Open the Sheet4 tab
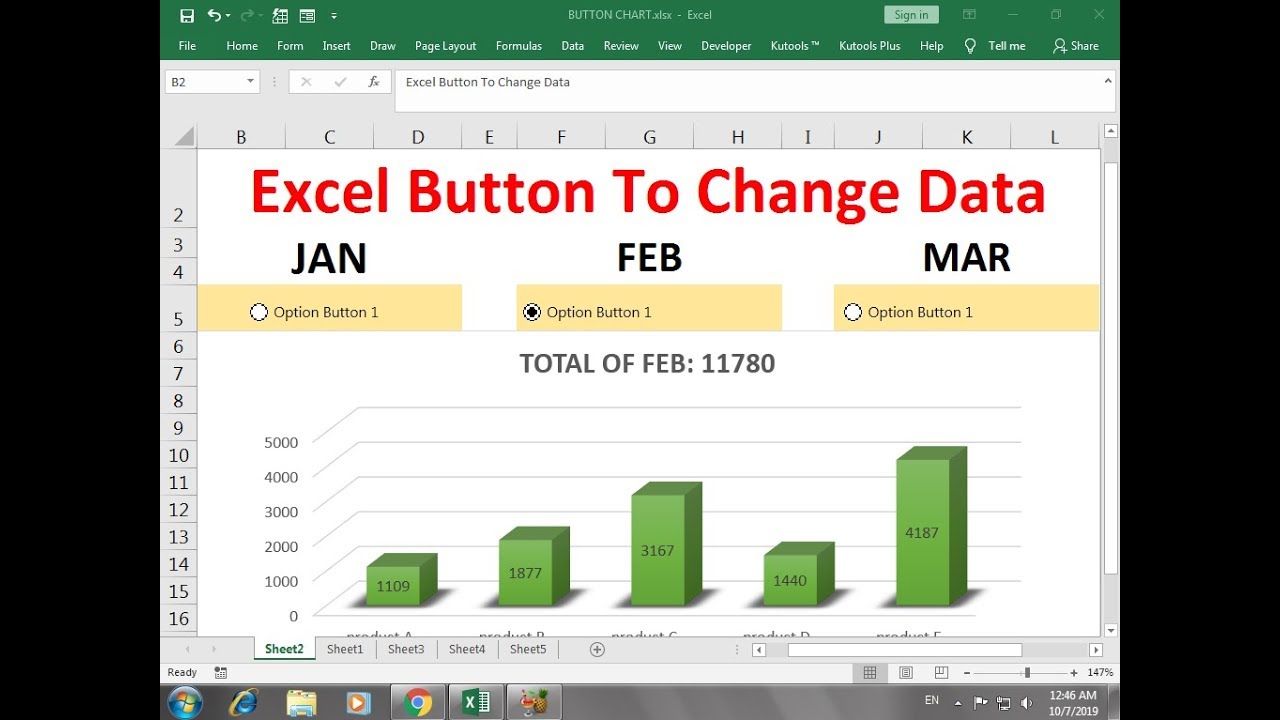This screenshot has height=720, width=1280. pos(467,649)
